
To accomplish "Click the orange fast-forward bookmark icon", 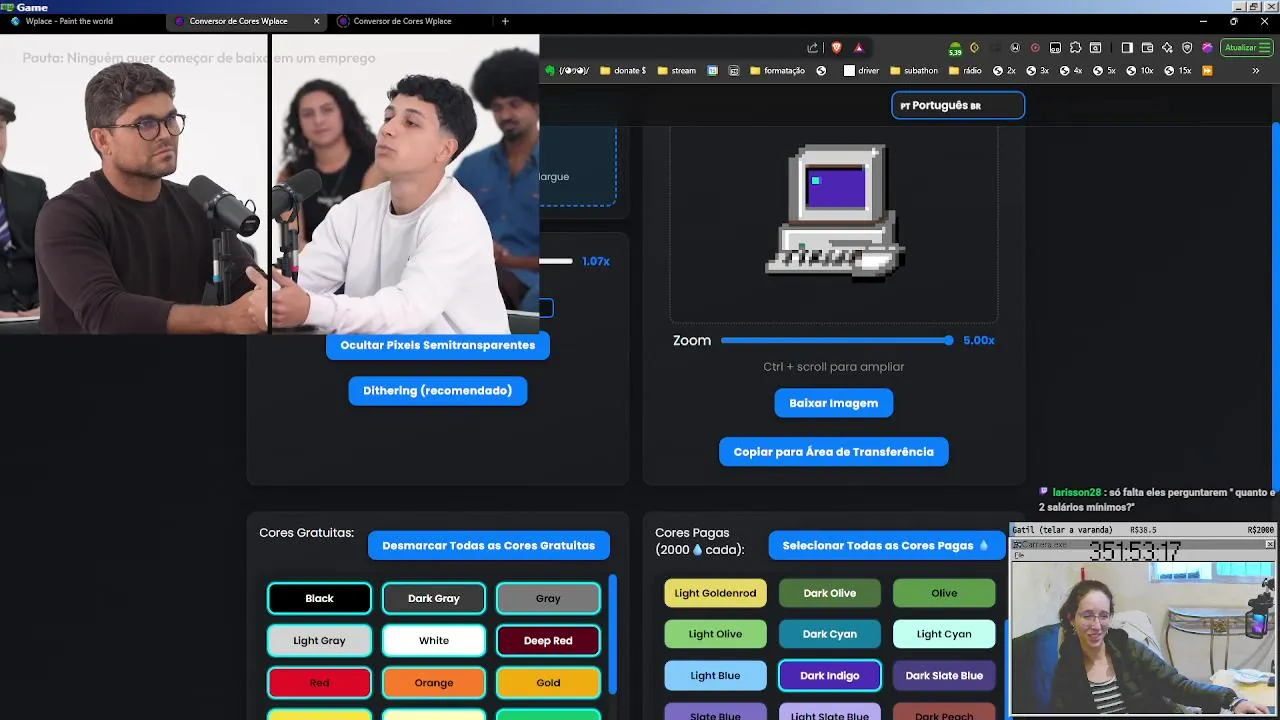I will (x=1207, y=71).
